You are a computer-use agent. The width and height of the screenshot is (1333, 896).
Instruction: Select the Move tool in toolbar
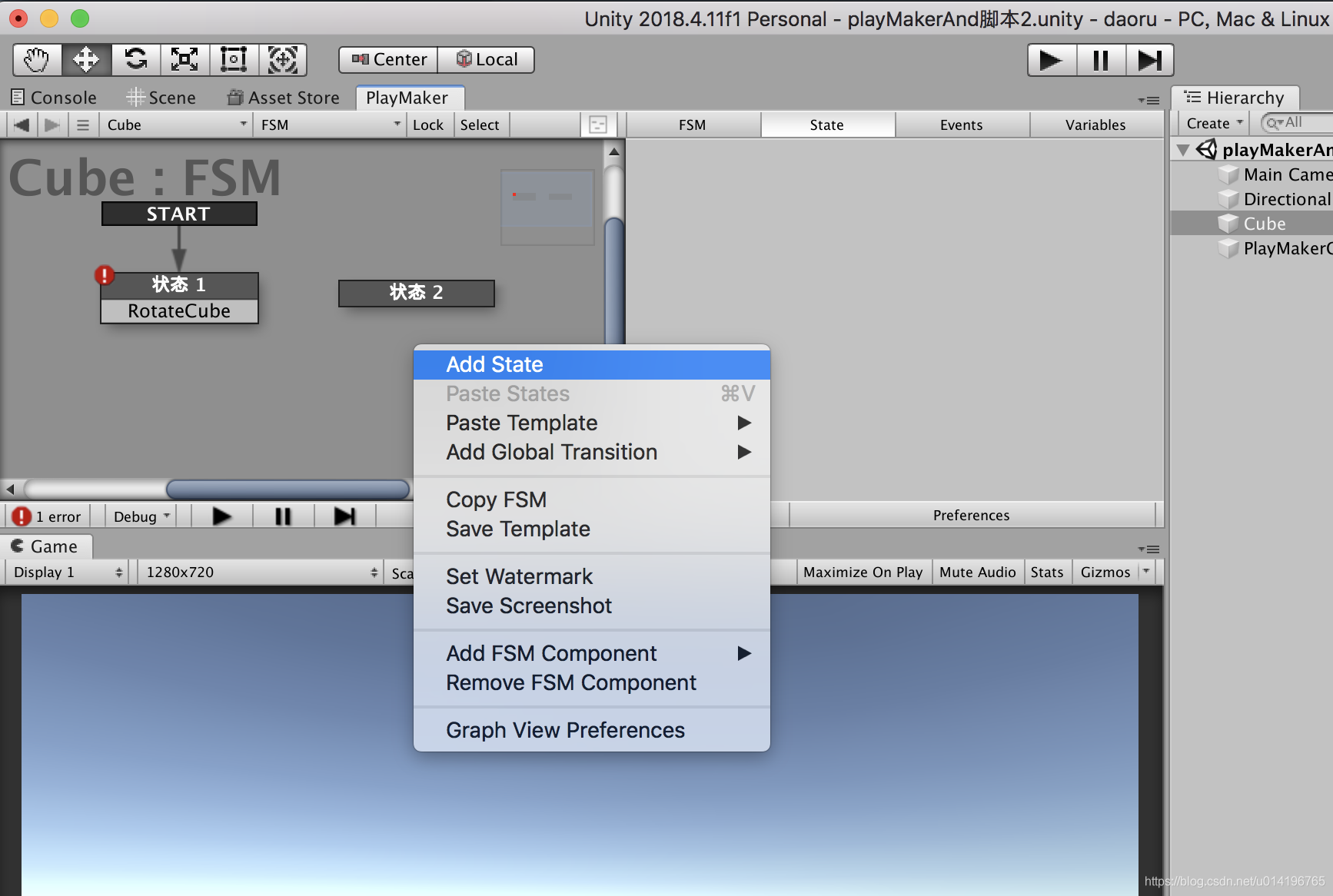(86, 60)
